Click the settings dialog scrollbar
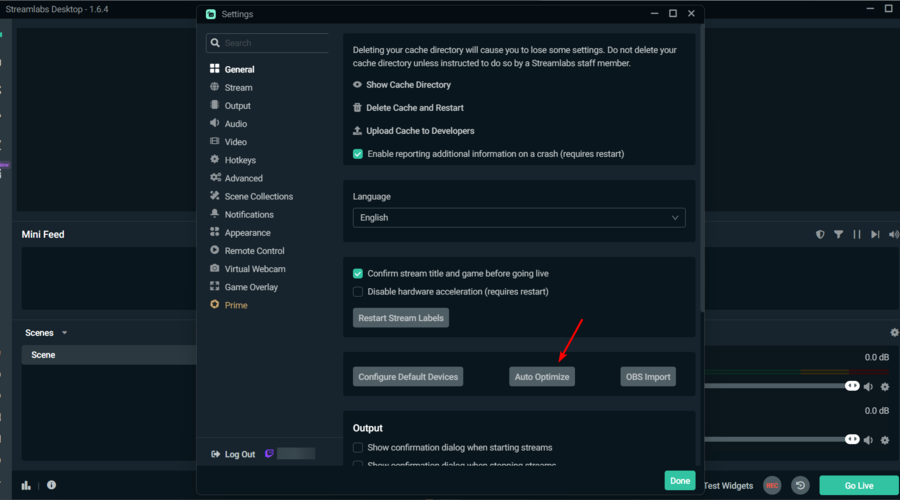This screenshot has height=500, width=900. 701,166
